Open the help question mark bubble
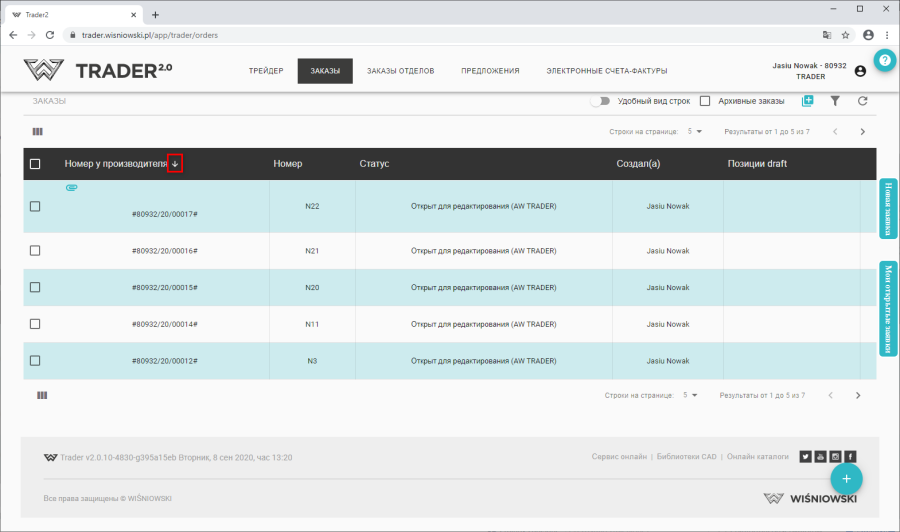 [884, 60]
